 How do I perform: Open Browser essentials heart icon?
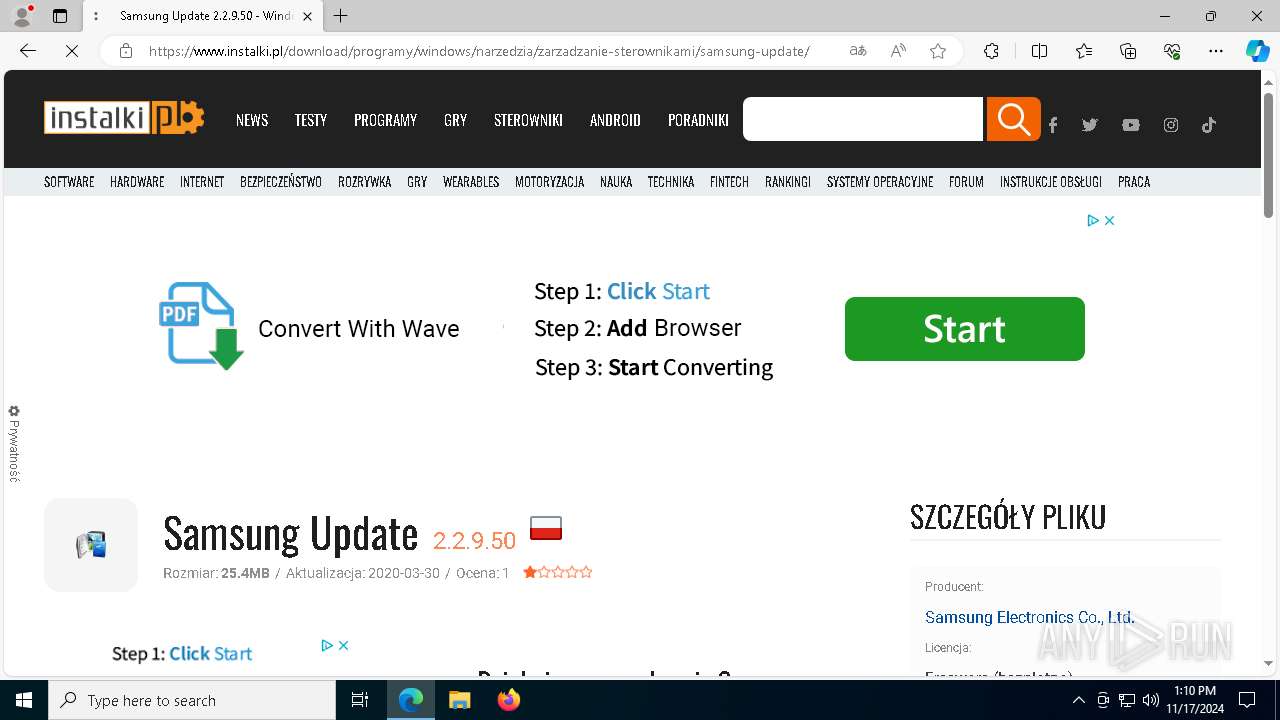1172,51
